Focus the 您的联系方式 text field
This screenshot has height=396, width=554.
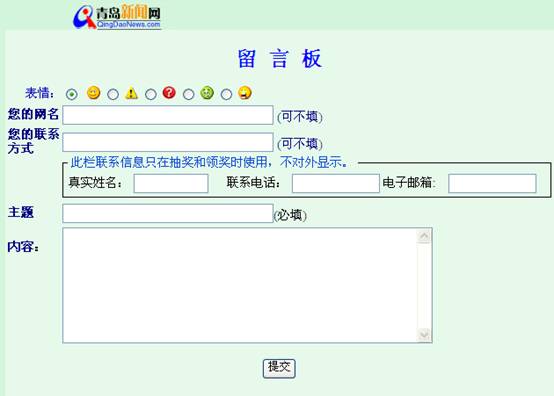click(x=168, y=142)
